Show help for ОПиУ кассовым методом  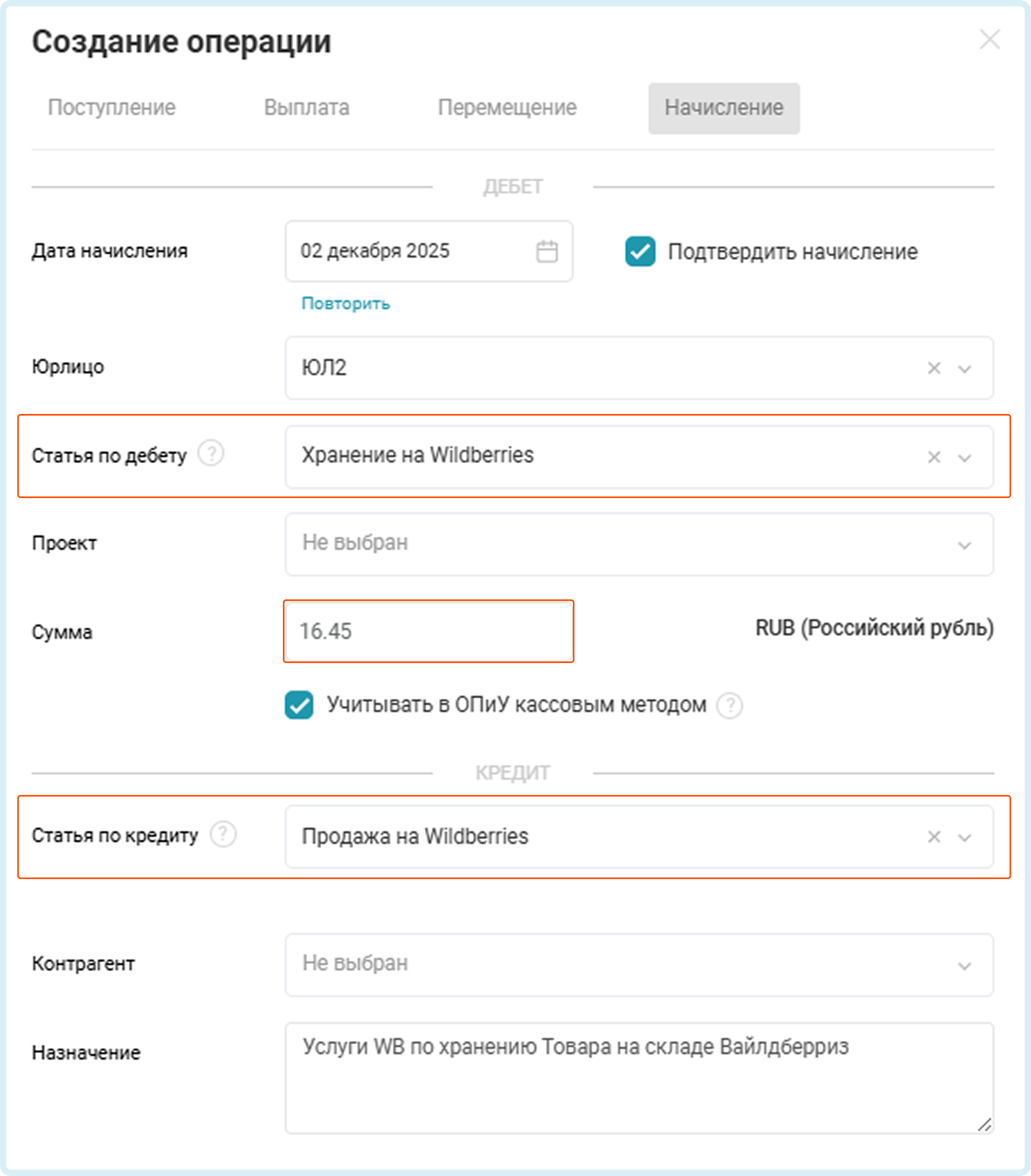[x=730, y=705]
